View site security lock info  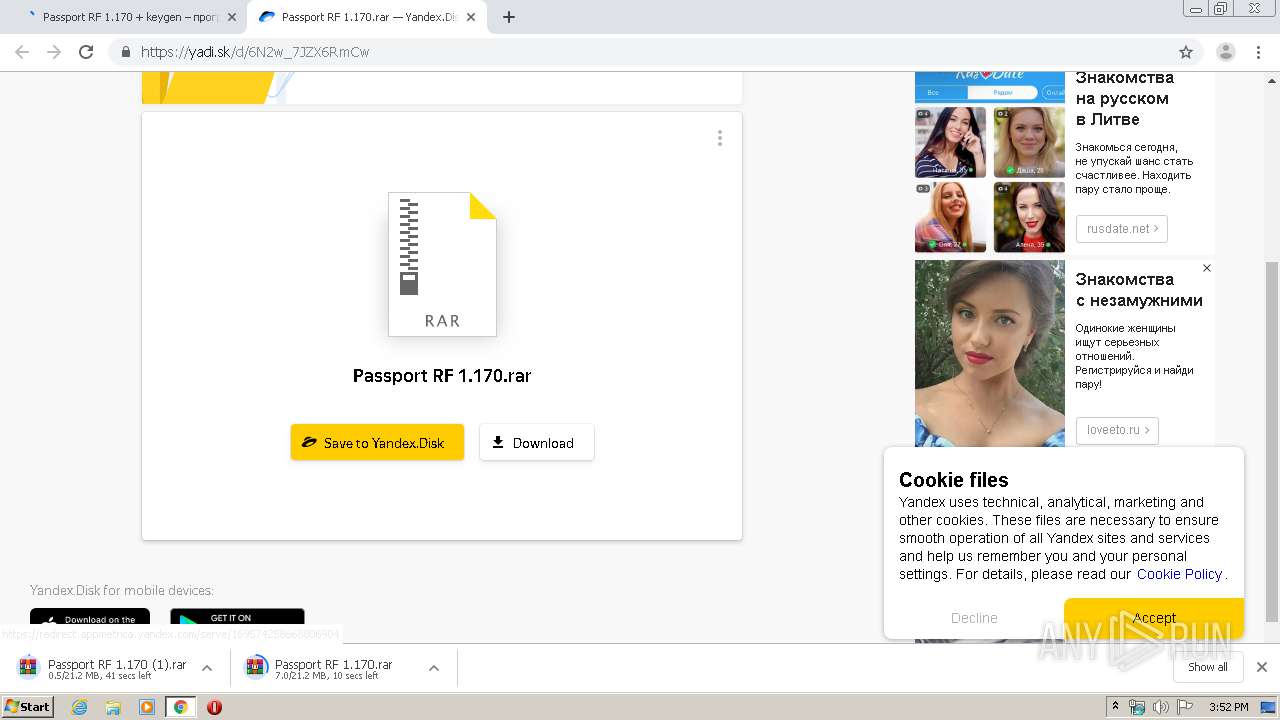click(125, 52)
